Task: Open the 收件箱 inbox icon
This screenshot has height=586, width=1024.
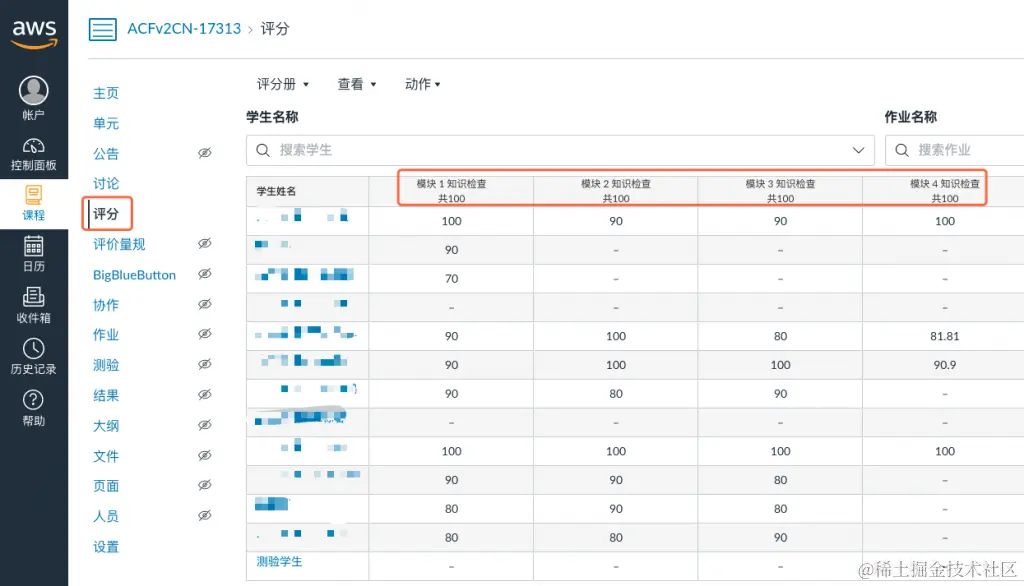Action: point(33,297)
